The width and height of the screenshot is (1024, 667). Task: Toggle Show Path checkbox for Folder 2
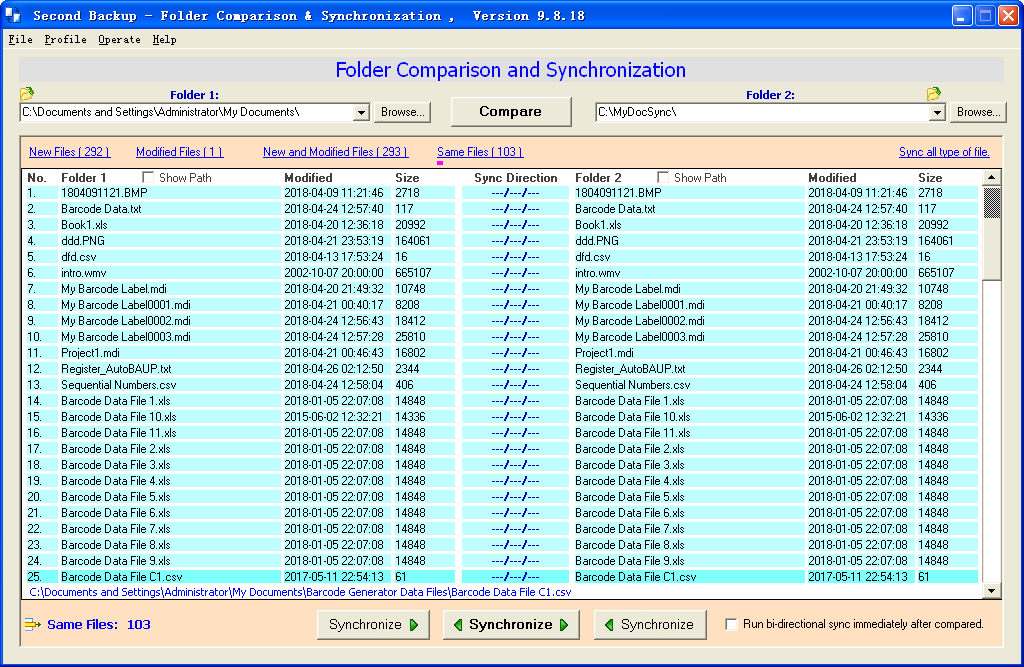click(663, 178)
